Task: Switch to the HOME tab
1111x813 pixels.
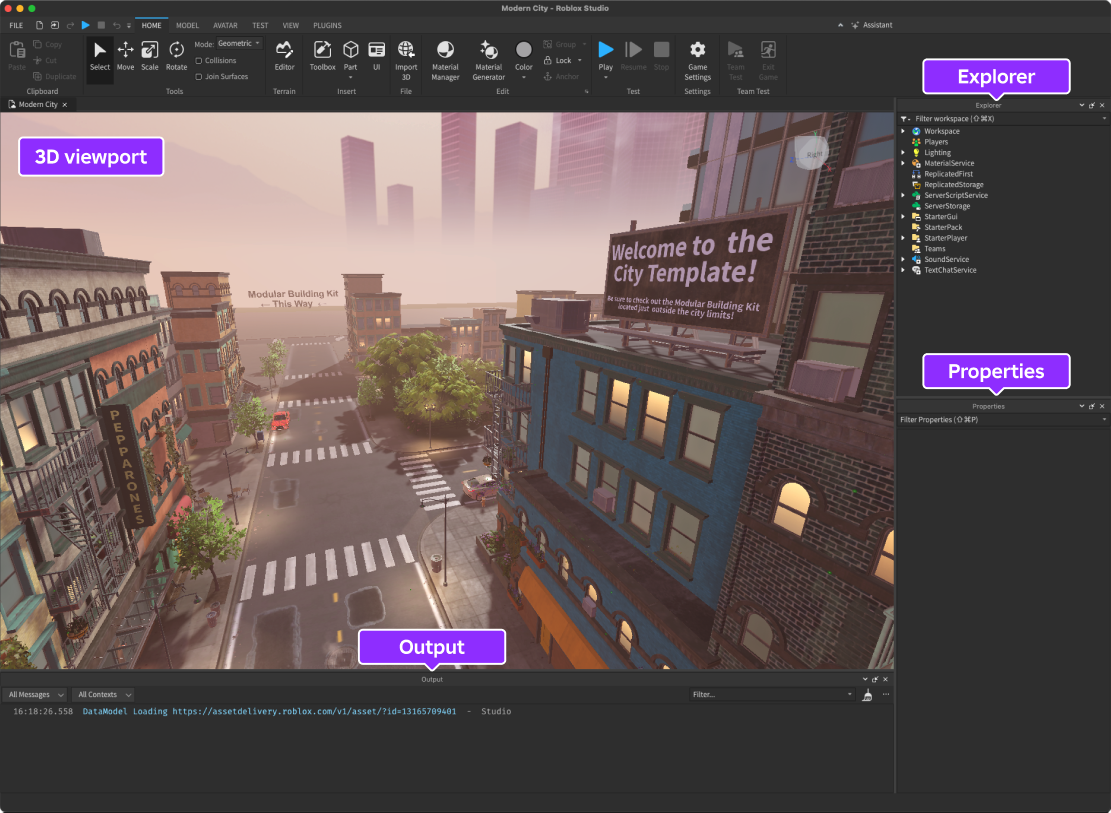Action: (151, 25)
